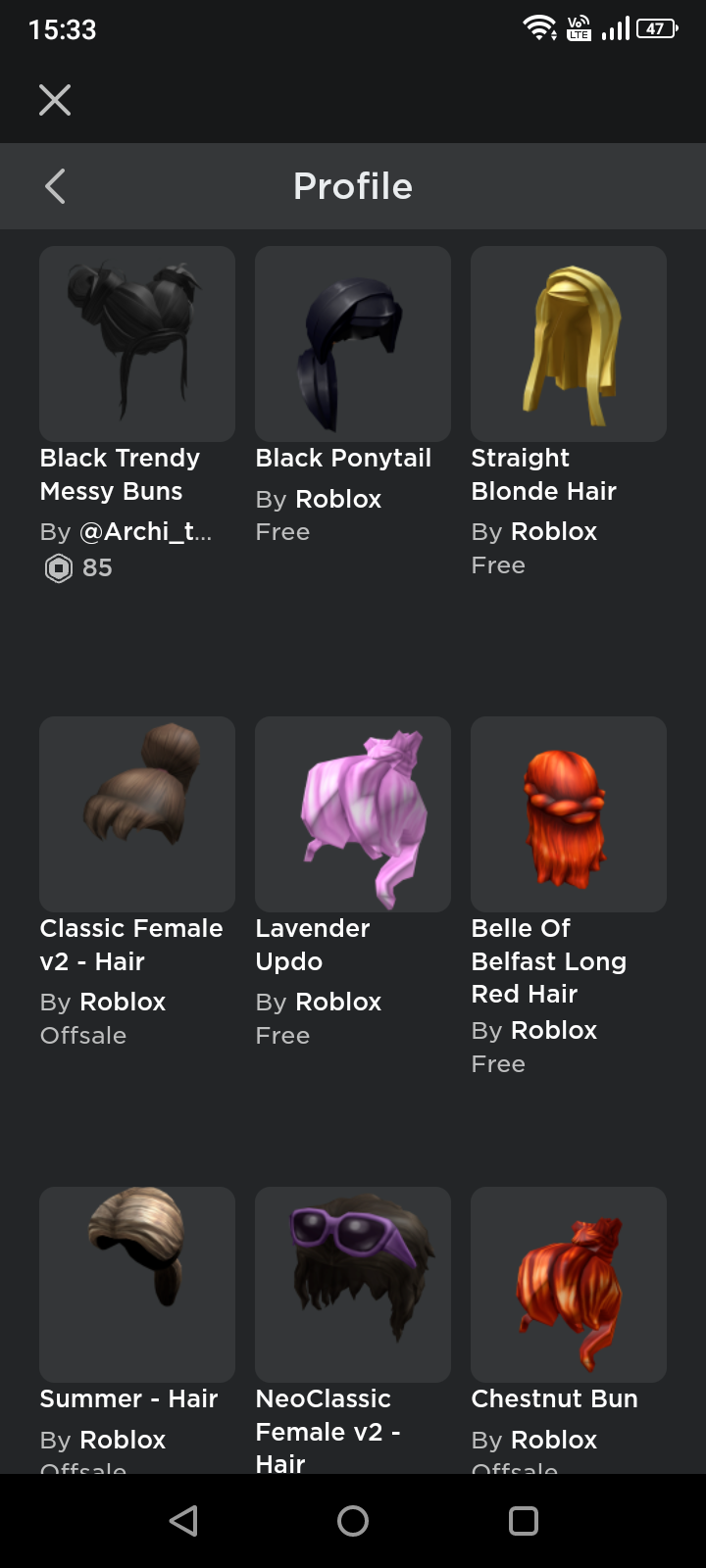The image size is (706, 1568).
Task: Open Black Trendy Messy Buns thumbnail
Action: tap(137, 344)
